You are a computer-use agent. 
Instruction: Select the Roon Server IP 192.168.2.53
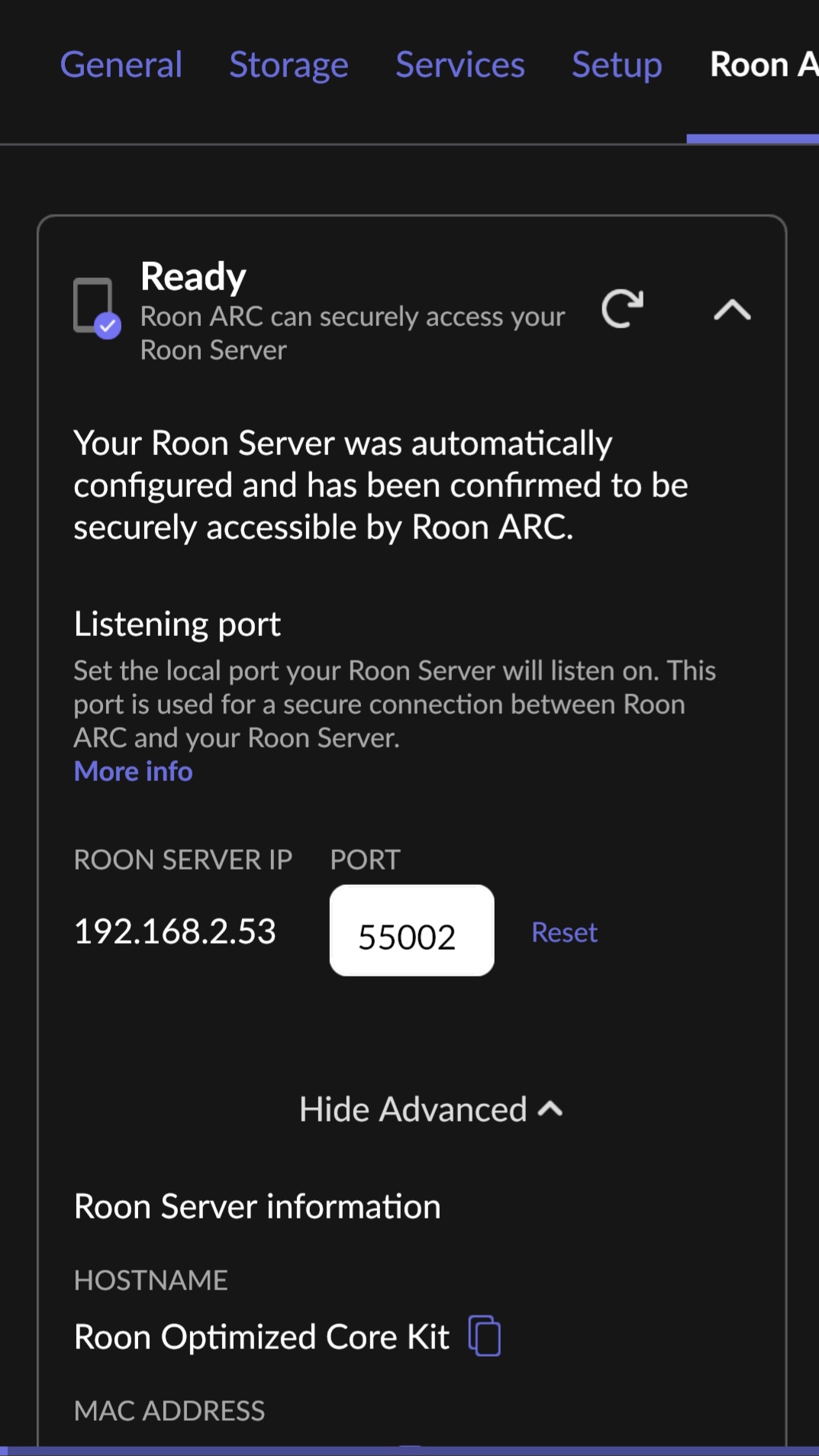175,931
